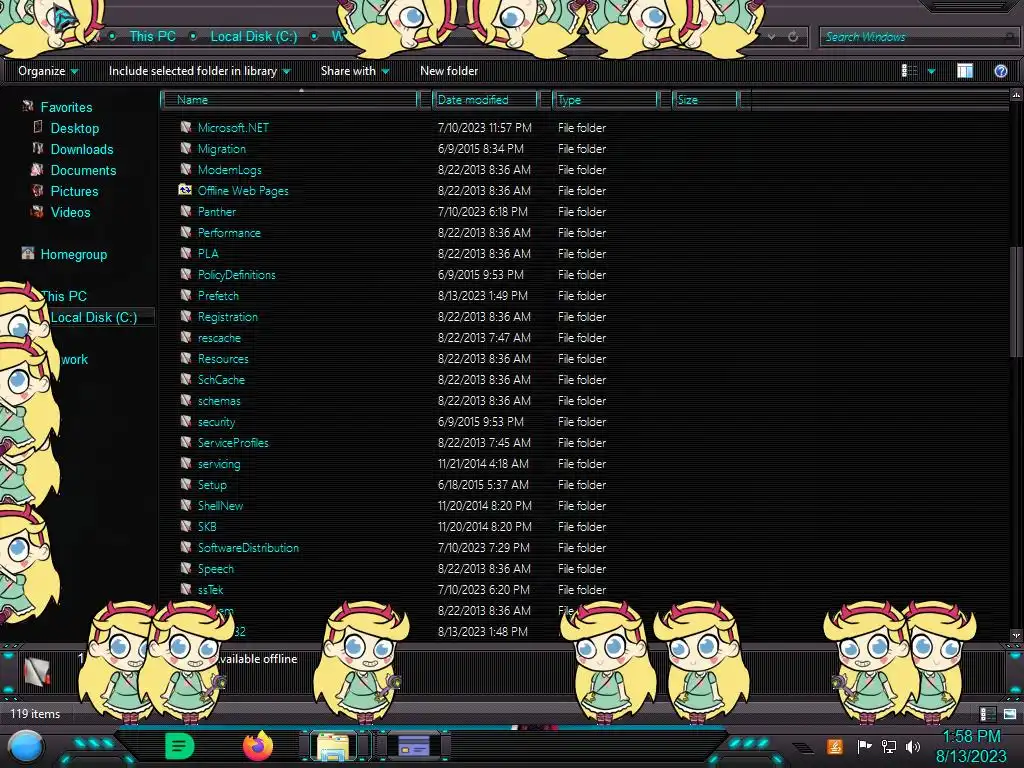This screenshot has height=768, width=1024.
Task: Switch to details view in status bar
Action: (987, 714)
